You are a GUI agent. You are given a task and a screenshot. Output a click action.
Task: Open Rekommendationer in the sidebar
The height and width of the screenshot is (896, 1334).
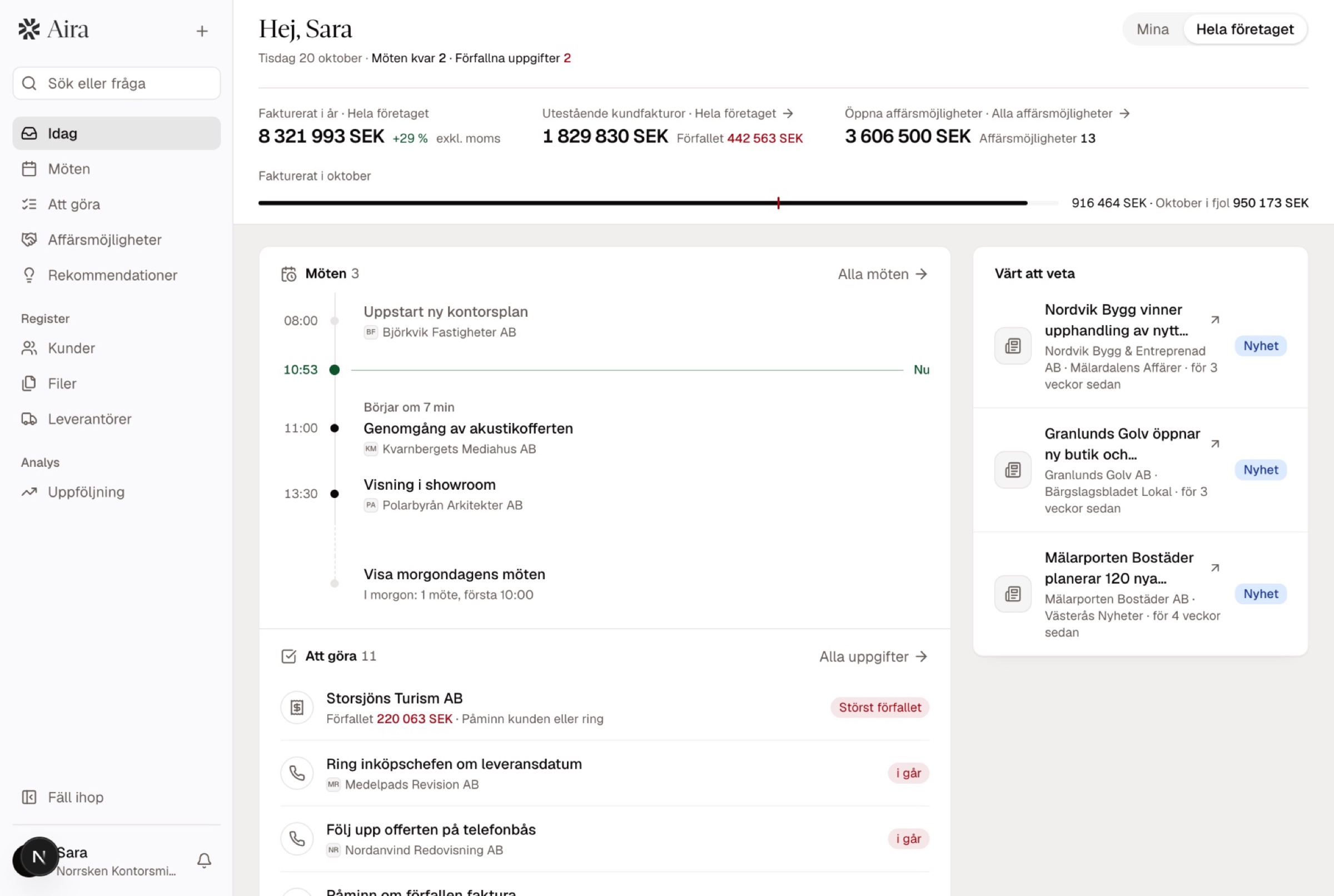pyautogui.click(x=117, y=276)
